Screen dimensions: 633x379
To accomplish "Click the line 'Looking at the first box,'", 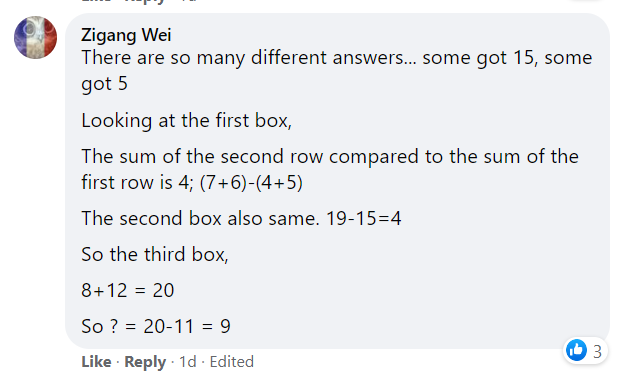I will [186, 120].
